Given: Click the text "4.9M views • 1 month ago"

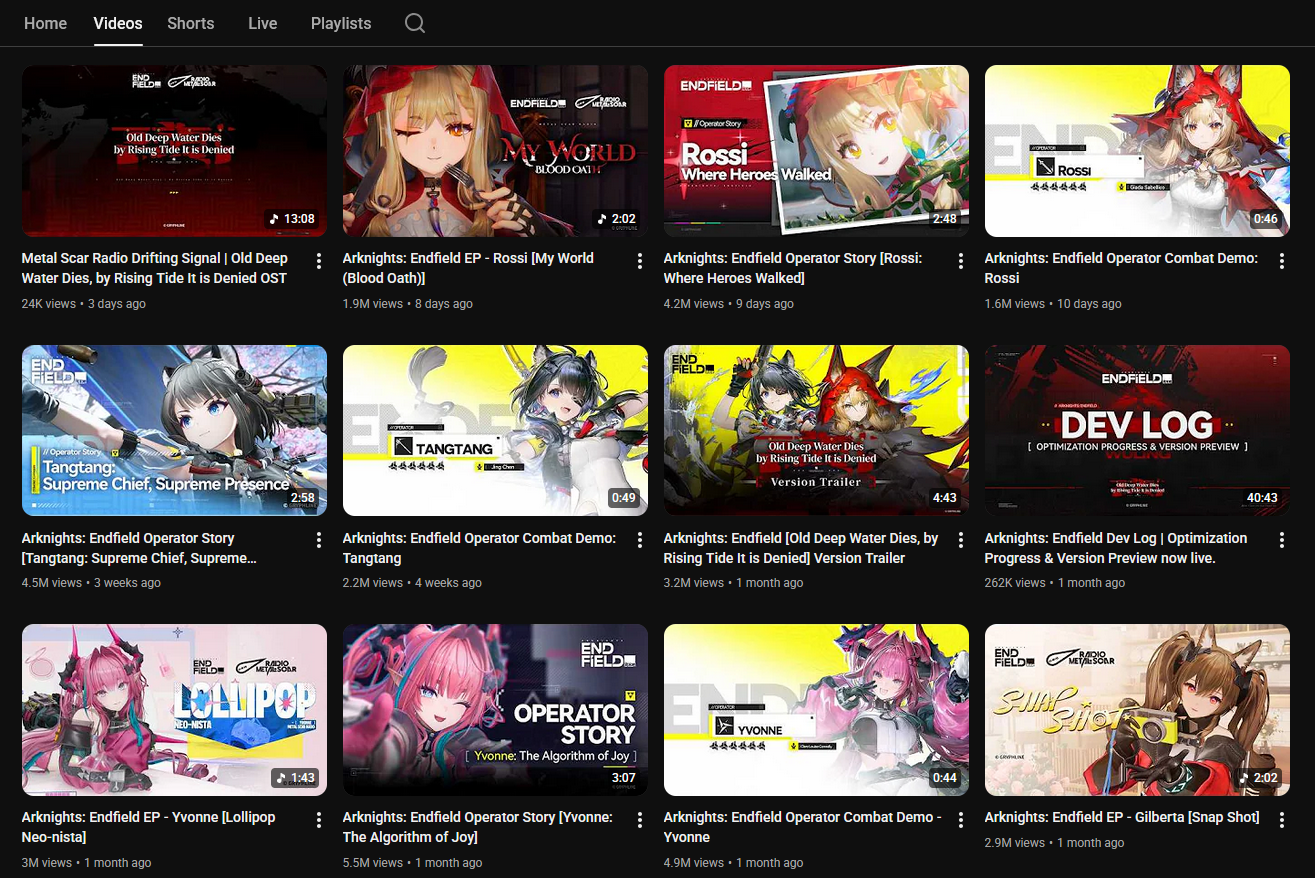Looking at the screenshot, I should click(x=733, y=863).
